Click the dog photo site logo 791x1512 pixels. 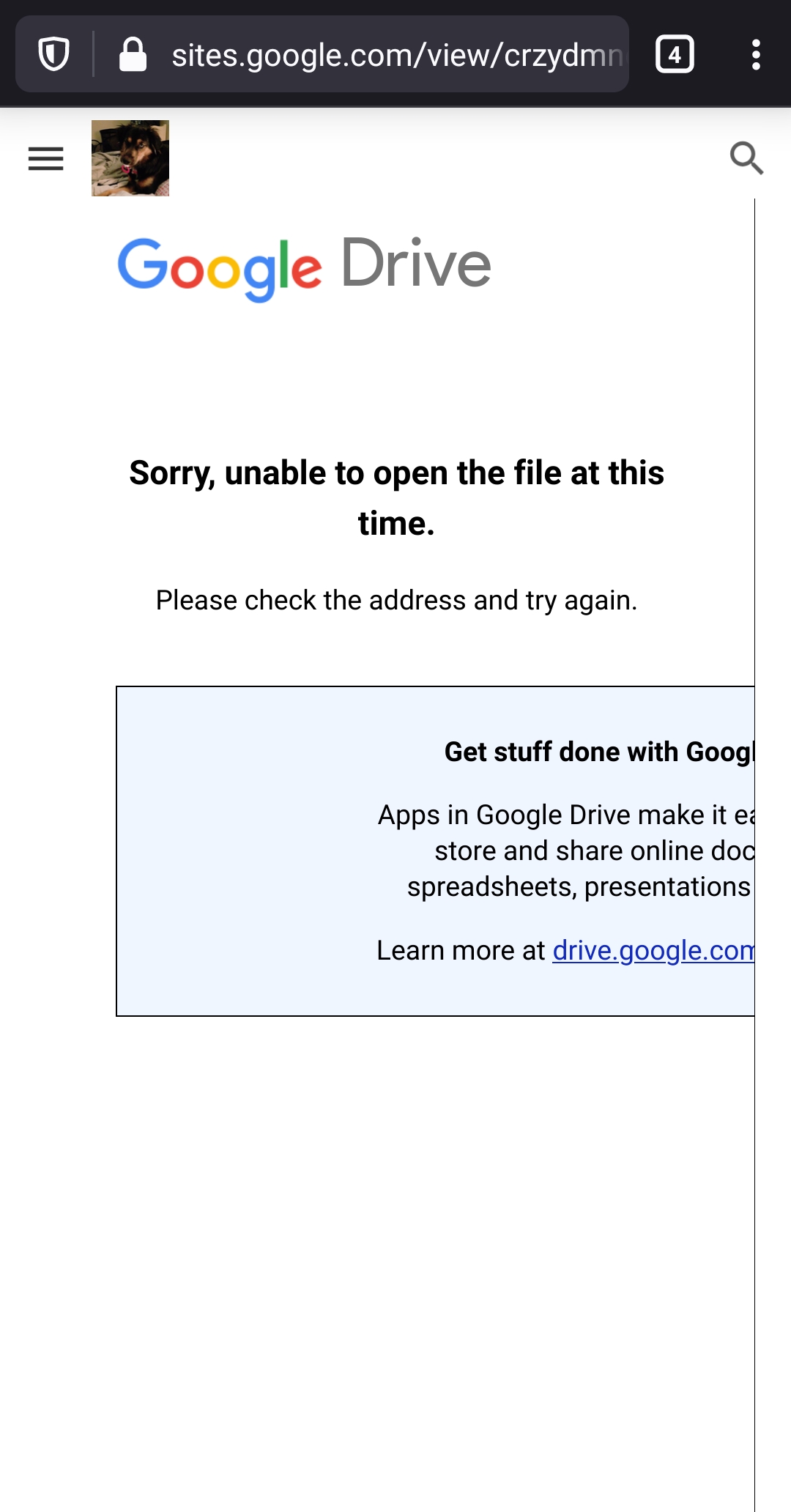[x=130, y=158]
